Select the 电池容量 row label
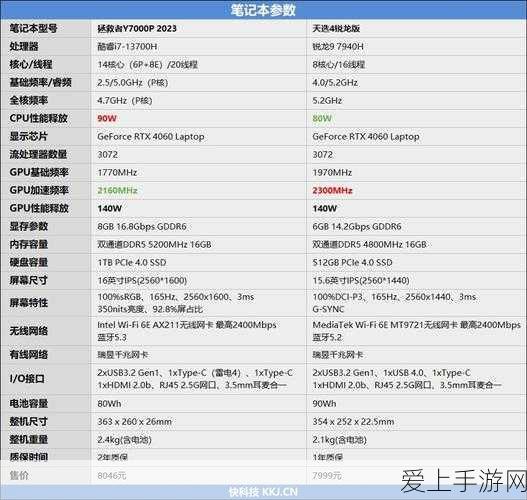The image size is (527, 500). point(29,403)
